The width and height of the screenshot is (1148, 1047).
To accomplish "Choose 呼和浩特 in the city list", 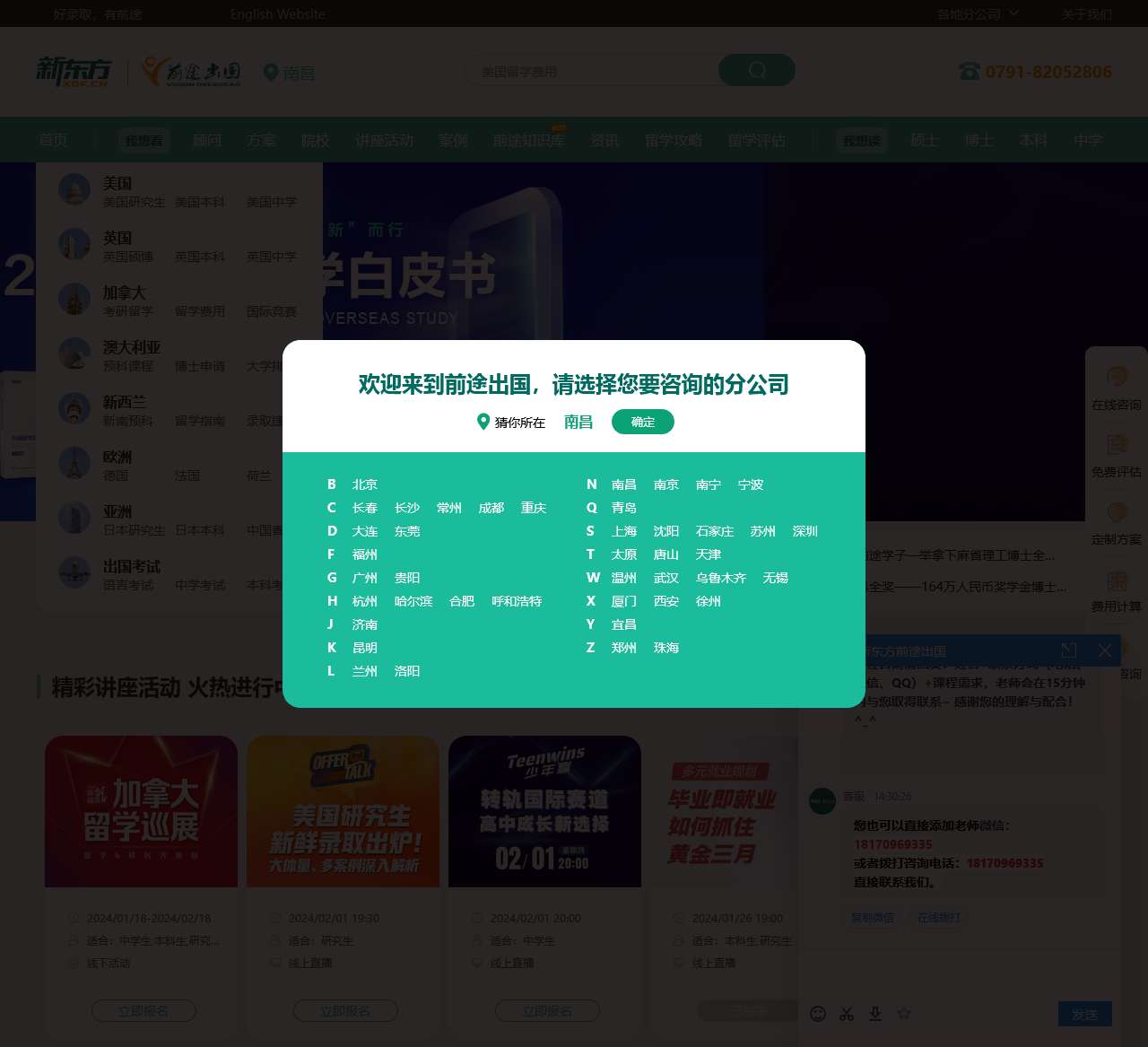I will pos(517,601).
